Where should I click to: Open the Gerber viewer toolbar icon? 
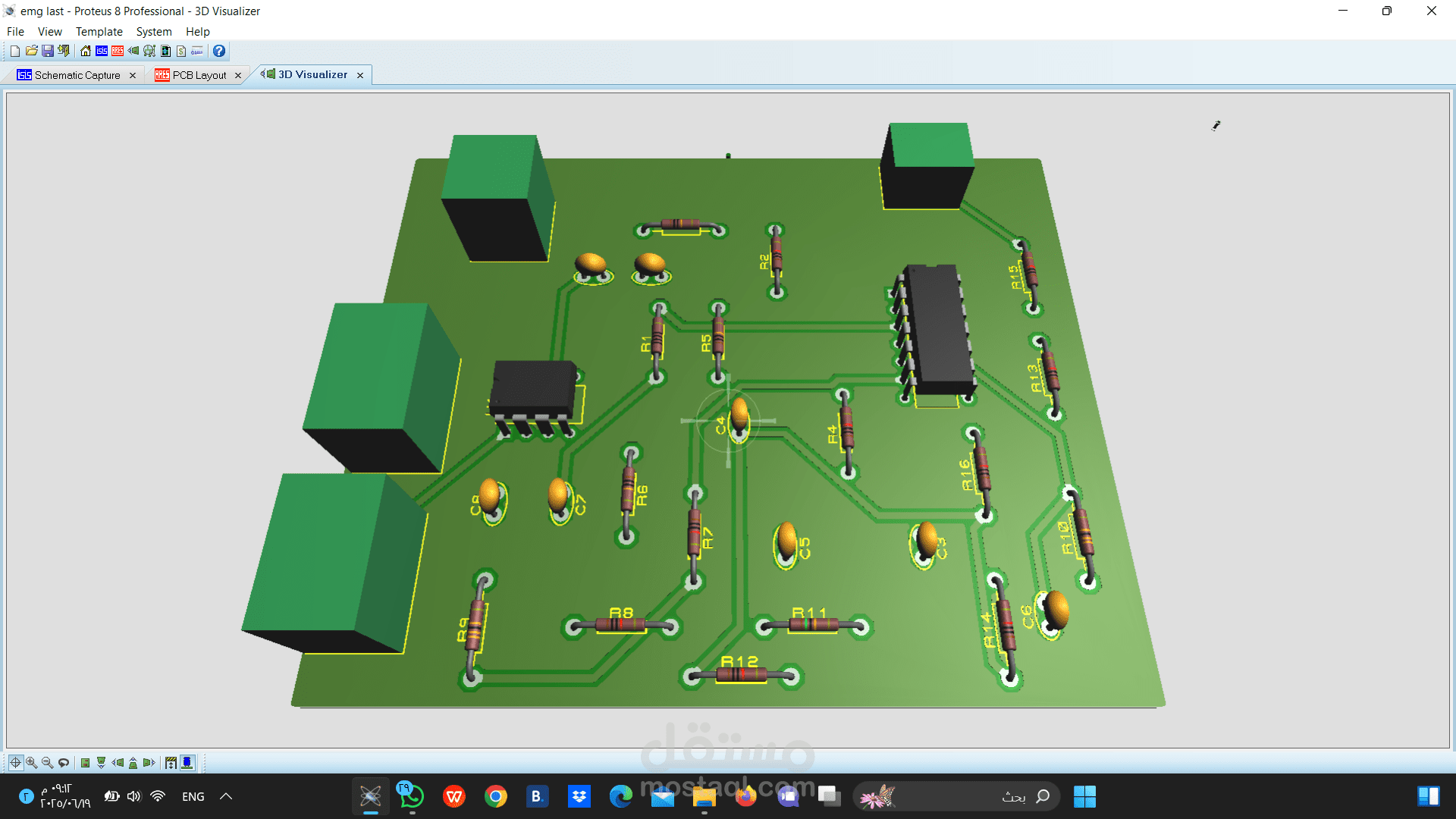coord(149,51)
